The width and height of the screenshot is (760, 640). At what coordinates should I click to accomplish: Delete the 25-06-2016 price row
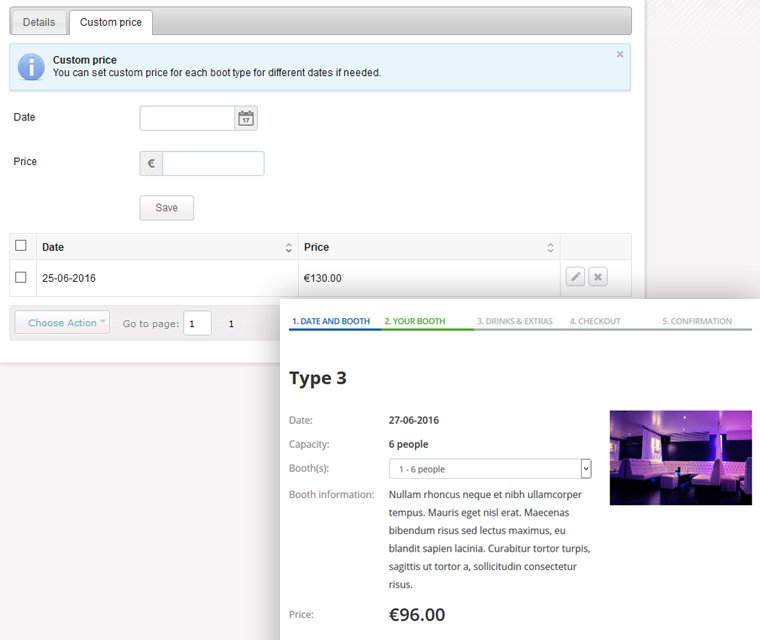click(x=598, y=277)
